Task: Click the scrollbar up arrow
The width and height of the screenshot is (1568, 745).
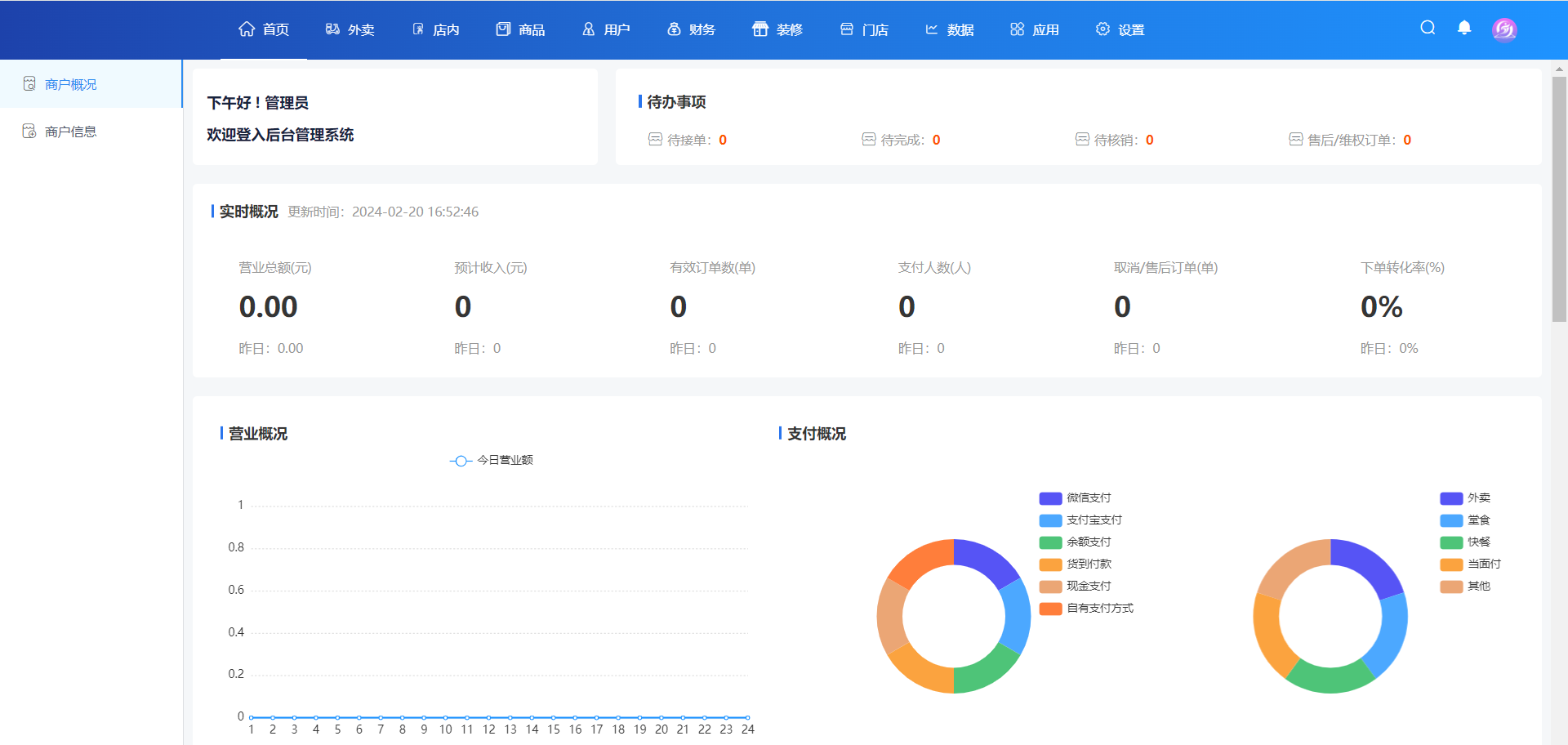Action: 1559,69
